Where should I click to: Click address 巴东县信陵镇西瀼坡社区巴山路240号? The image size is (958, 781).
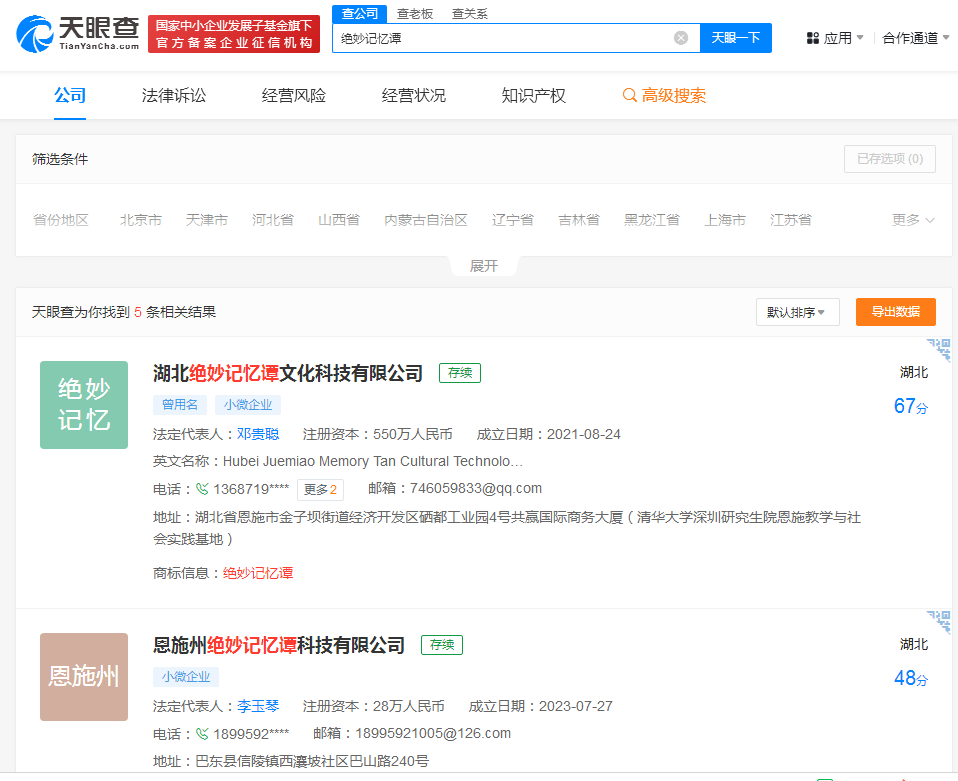click(312, 761)
